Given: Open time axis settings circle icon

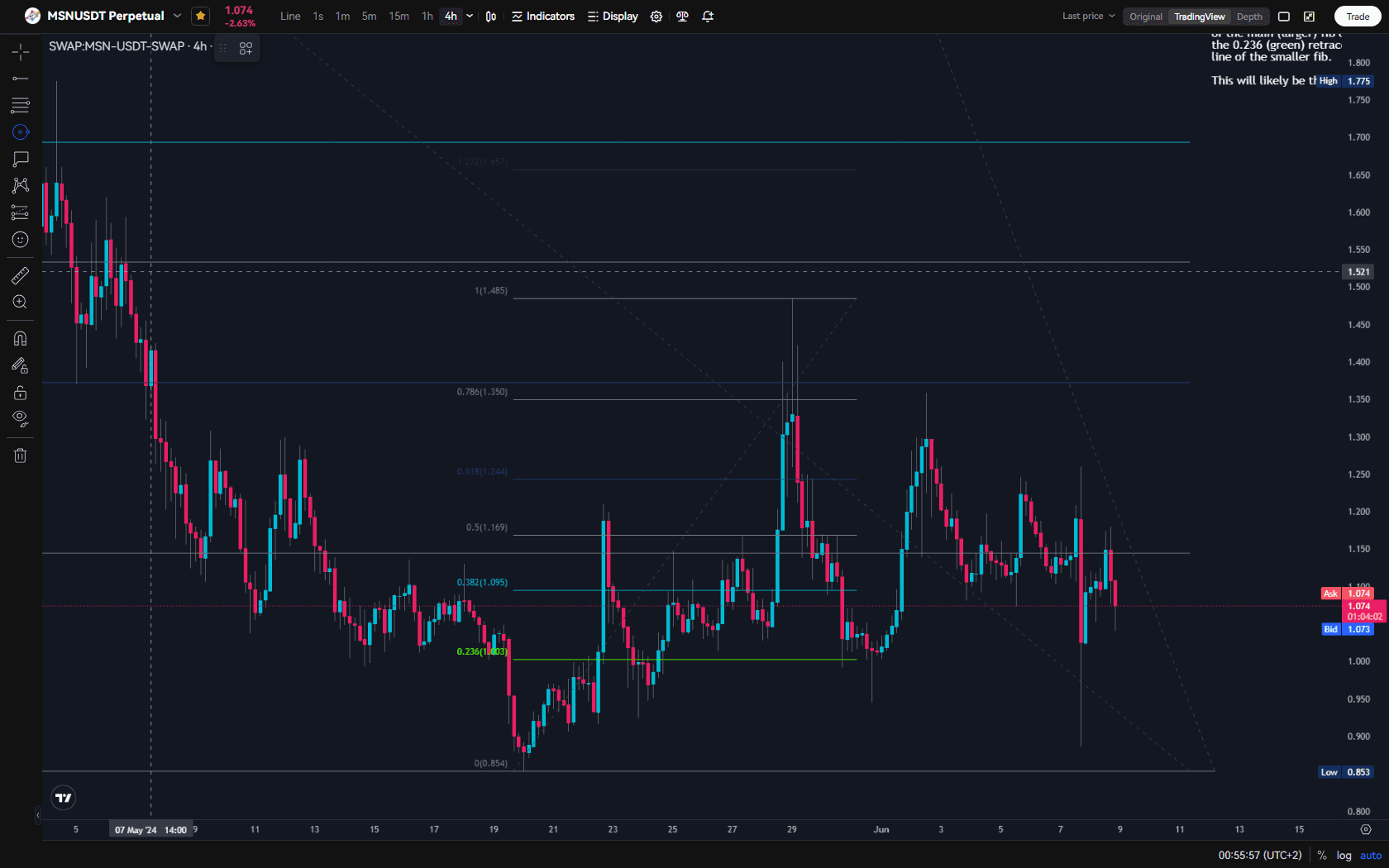Looking at the screenshot, I should click(1366, 829).
